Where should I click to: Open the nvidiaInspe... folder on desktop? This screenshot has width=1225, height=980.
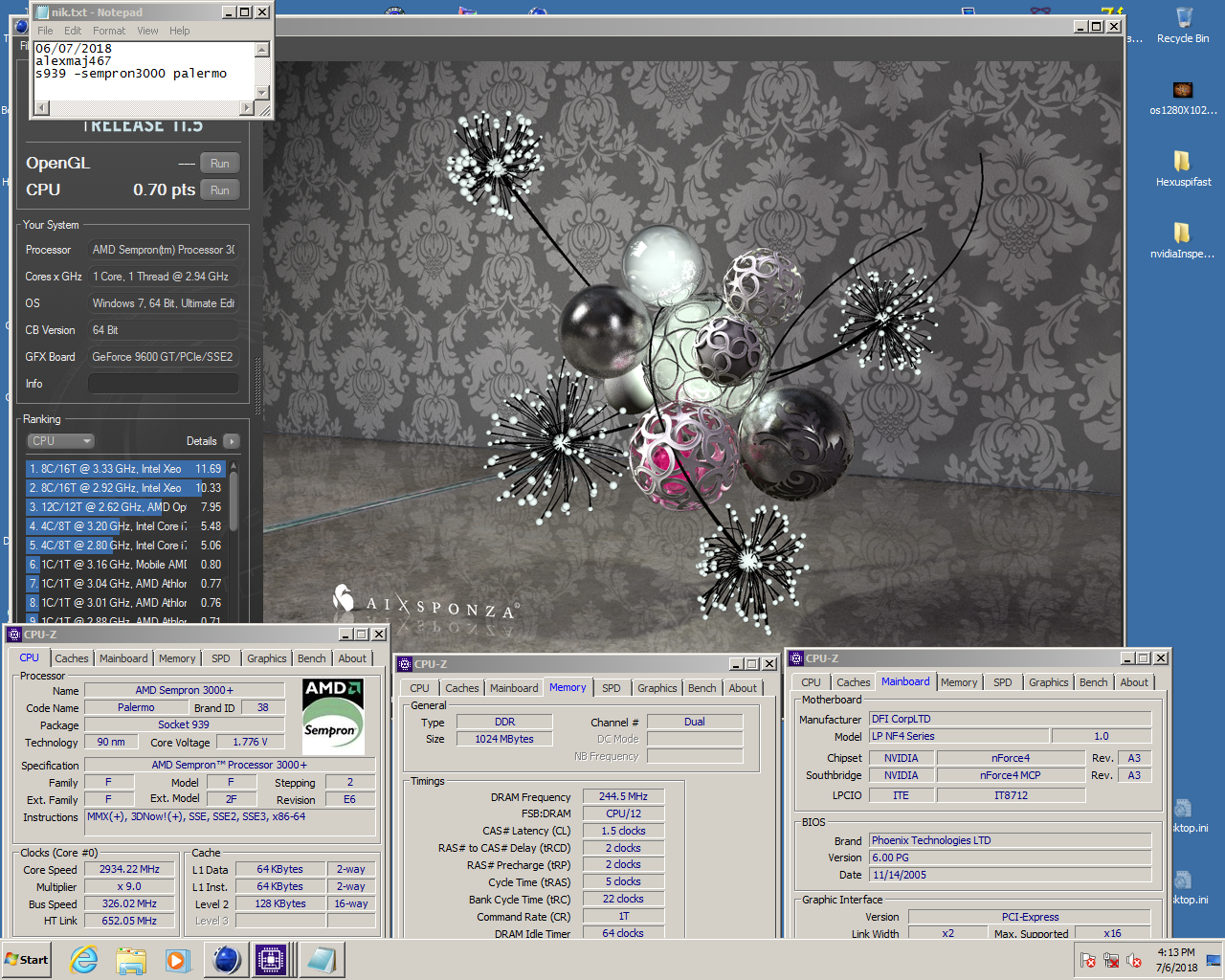(1183, 239)
